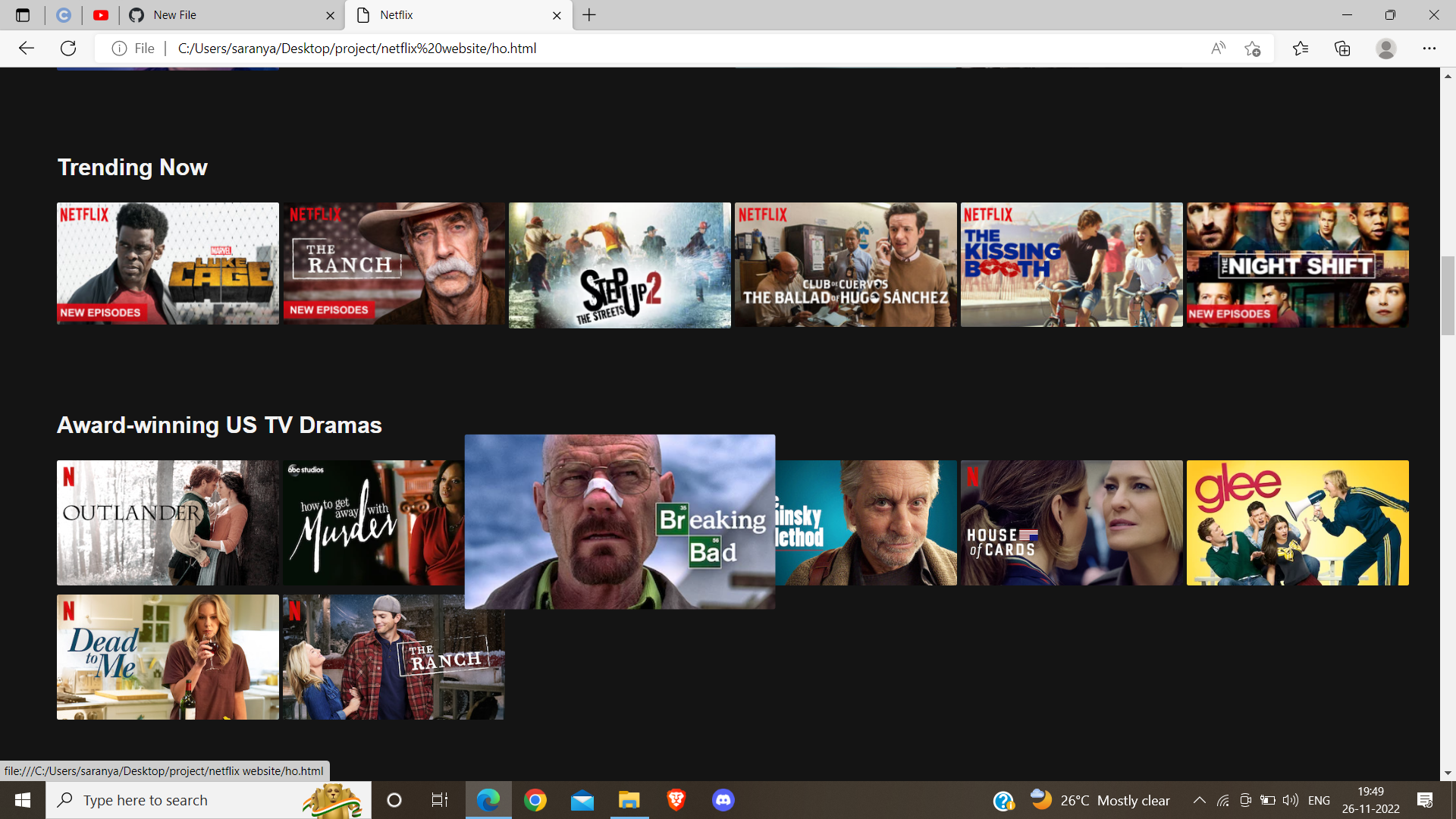The height and width of the screenshot is (819, 1456).
Task: Open the Mail app from the taskbar
Action: pyautogui.click(x=582, y=799)
